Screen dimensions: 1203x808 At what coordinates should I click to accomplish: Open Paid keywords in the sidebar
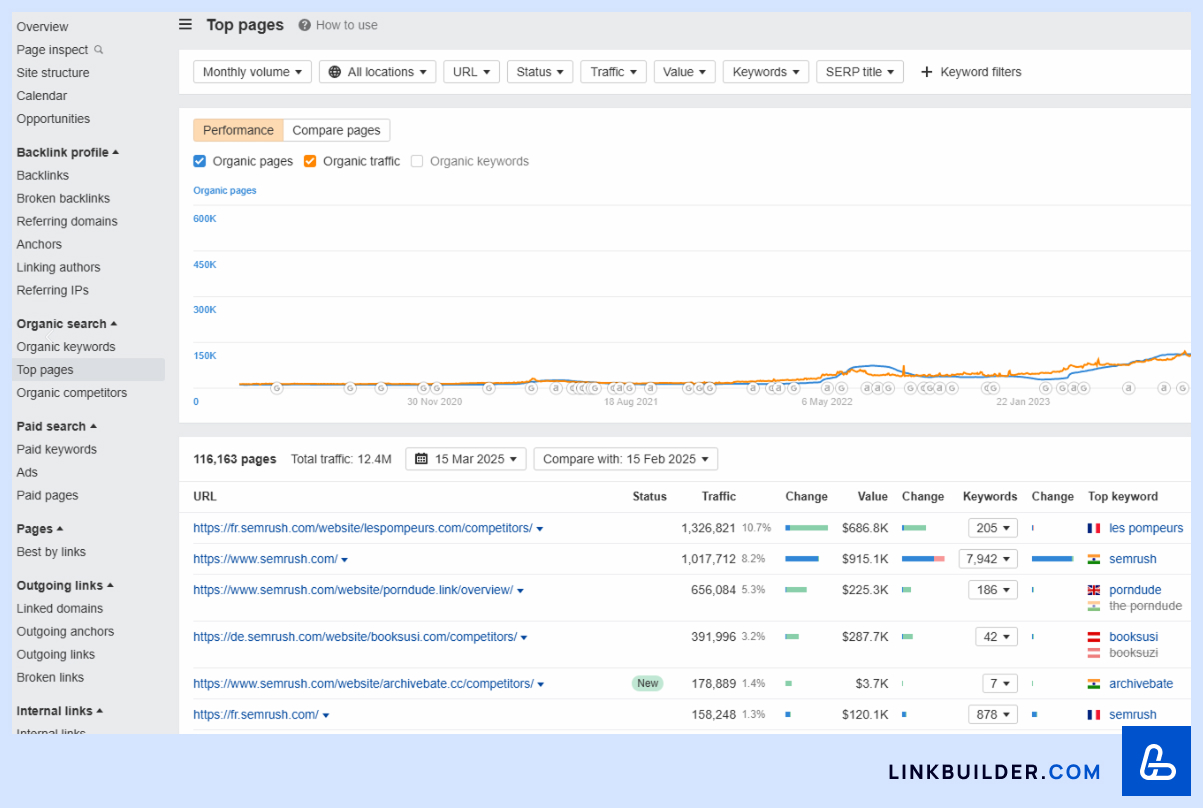[x=57, y=450]
